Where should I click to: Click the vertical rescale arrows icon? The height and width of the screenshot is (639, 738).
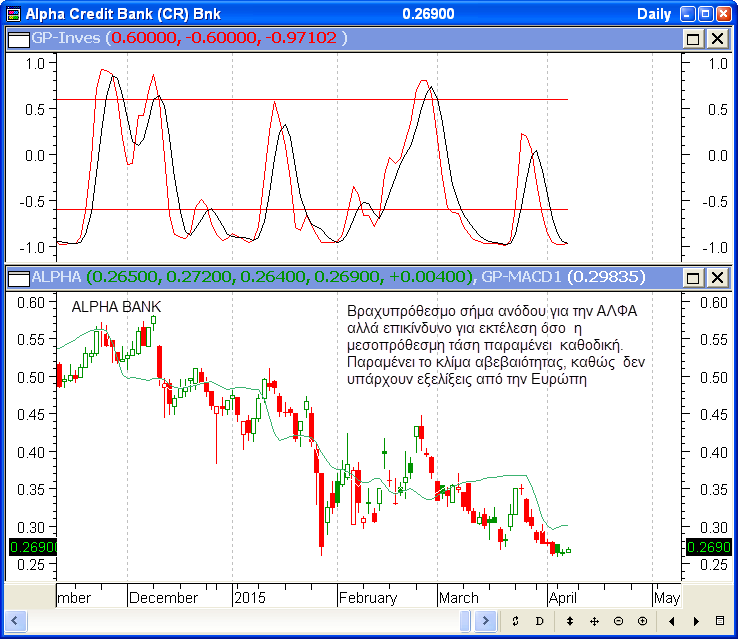click(570, 621)
